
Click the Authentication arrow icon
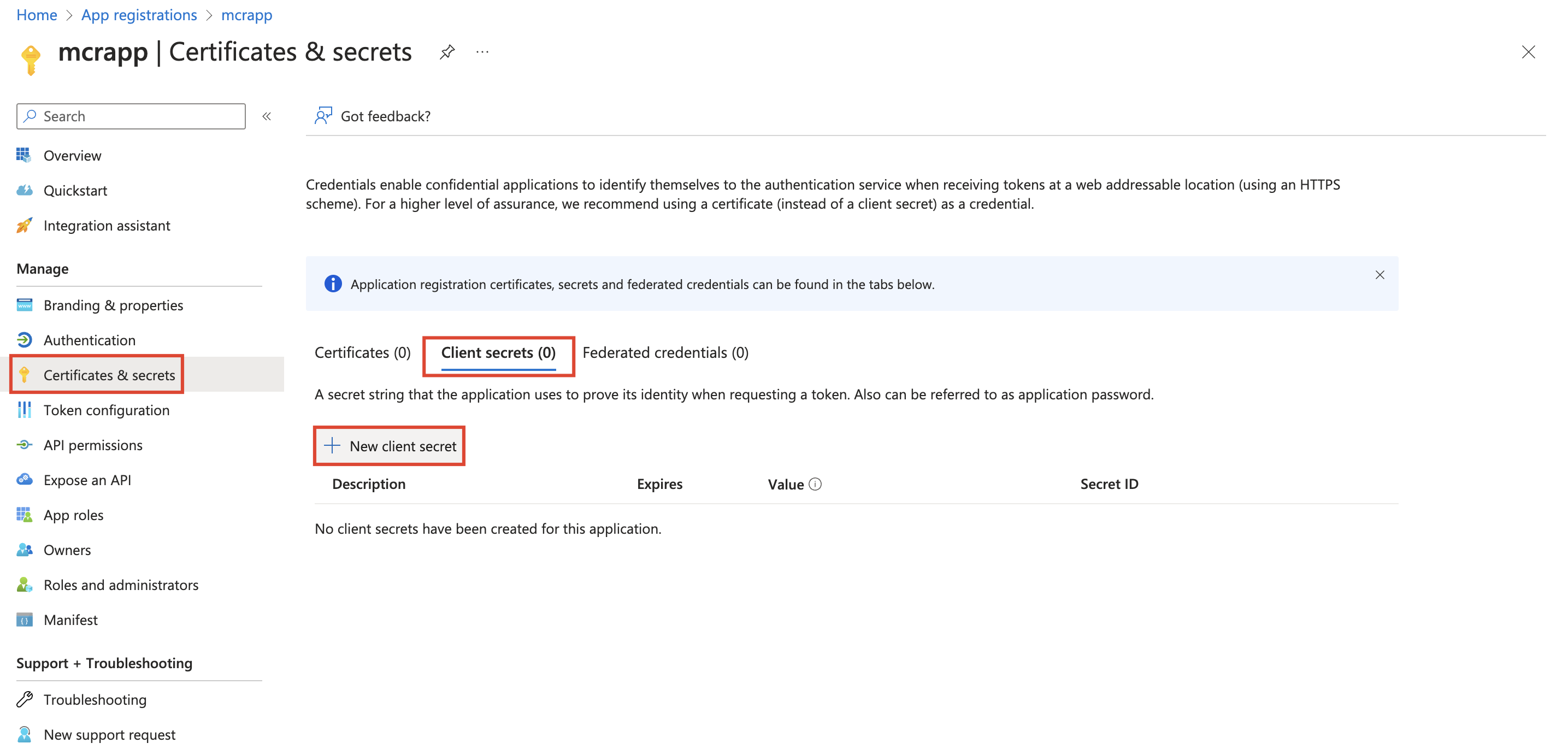point(25,339)
